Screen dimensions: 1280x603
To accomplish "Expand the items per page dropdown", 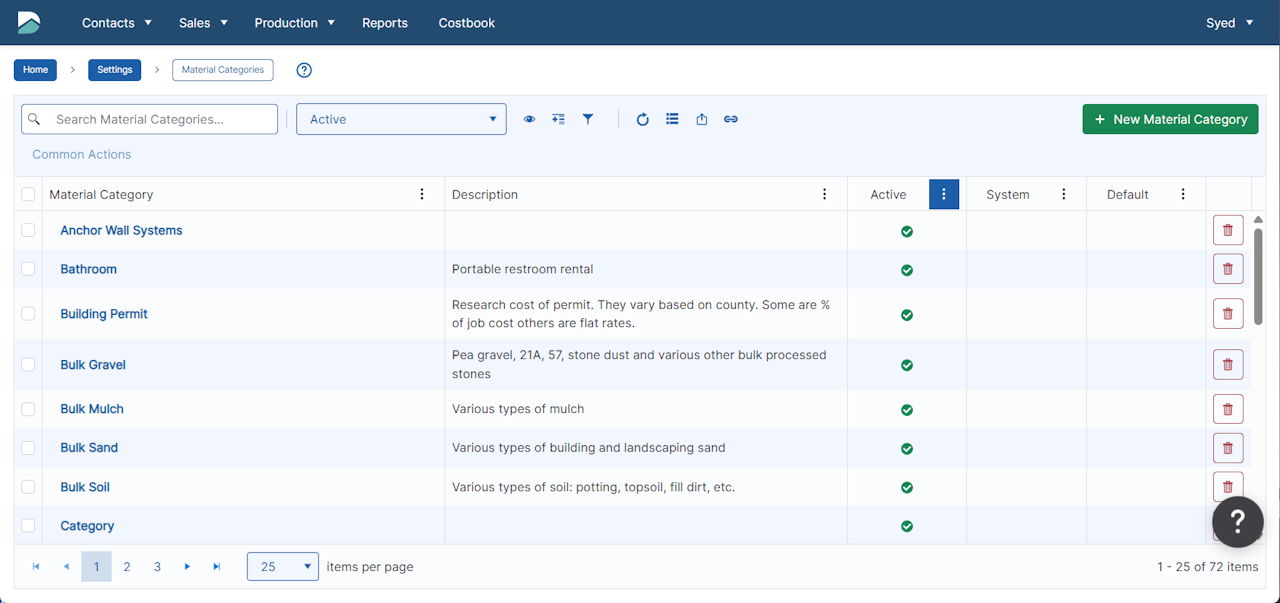I will tap(283, 567).
